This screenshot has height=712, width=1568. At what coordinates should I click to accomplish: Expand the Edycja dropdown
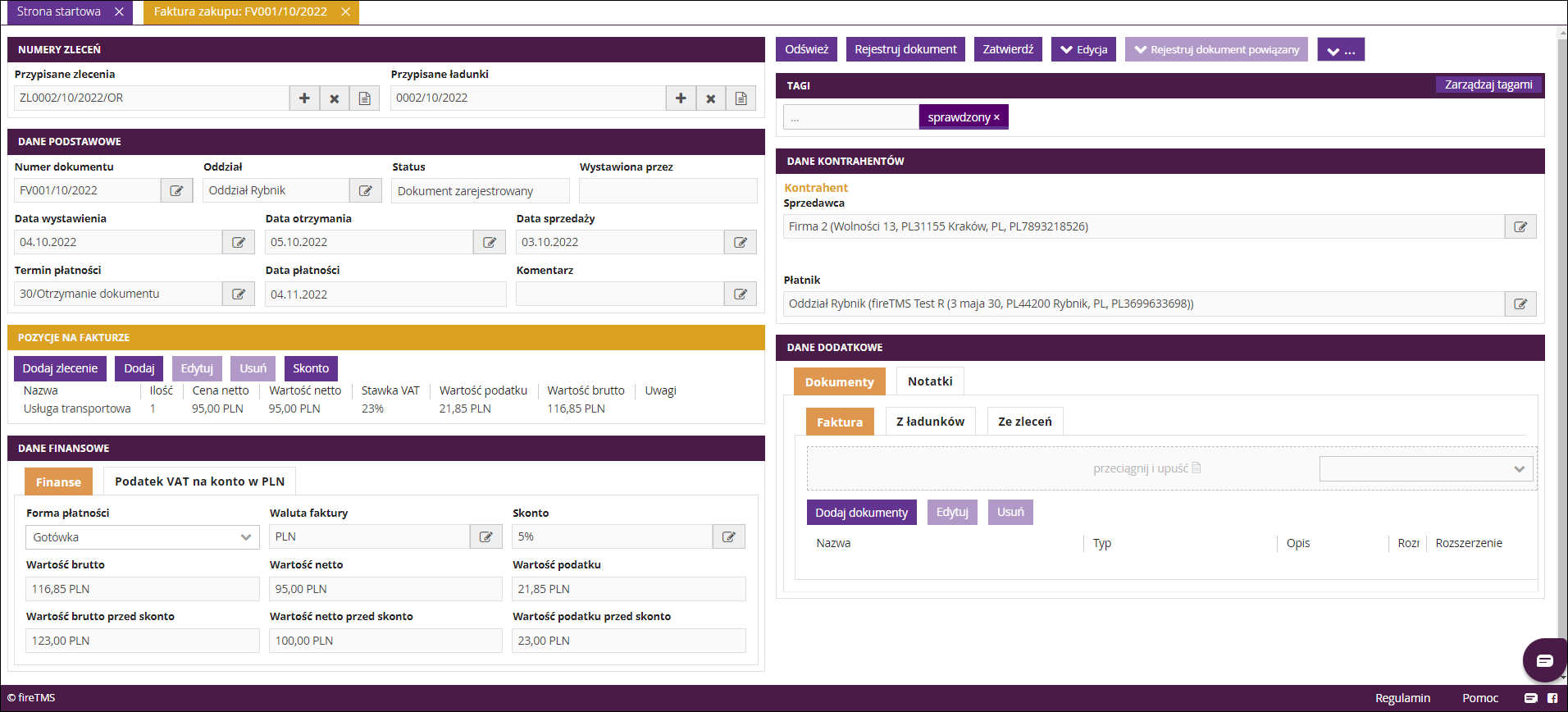point(1083,49)
